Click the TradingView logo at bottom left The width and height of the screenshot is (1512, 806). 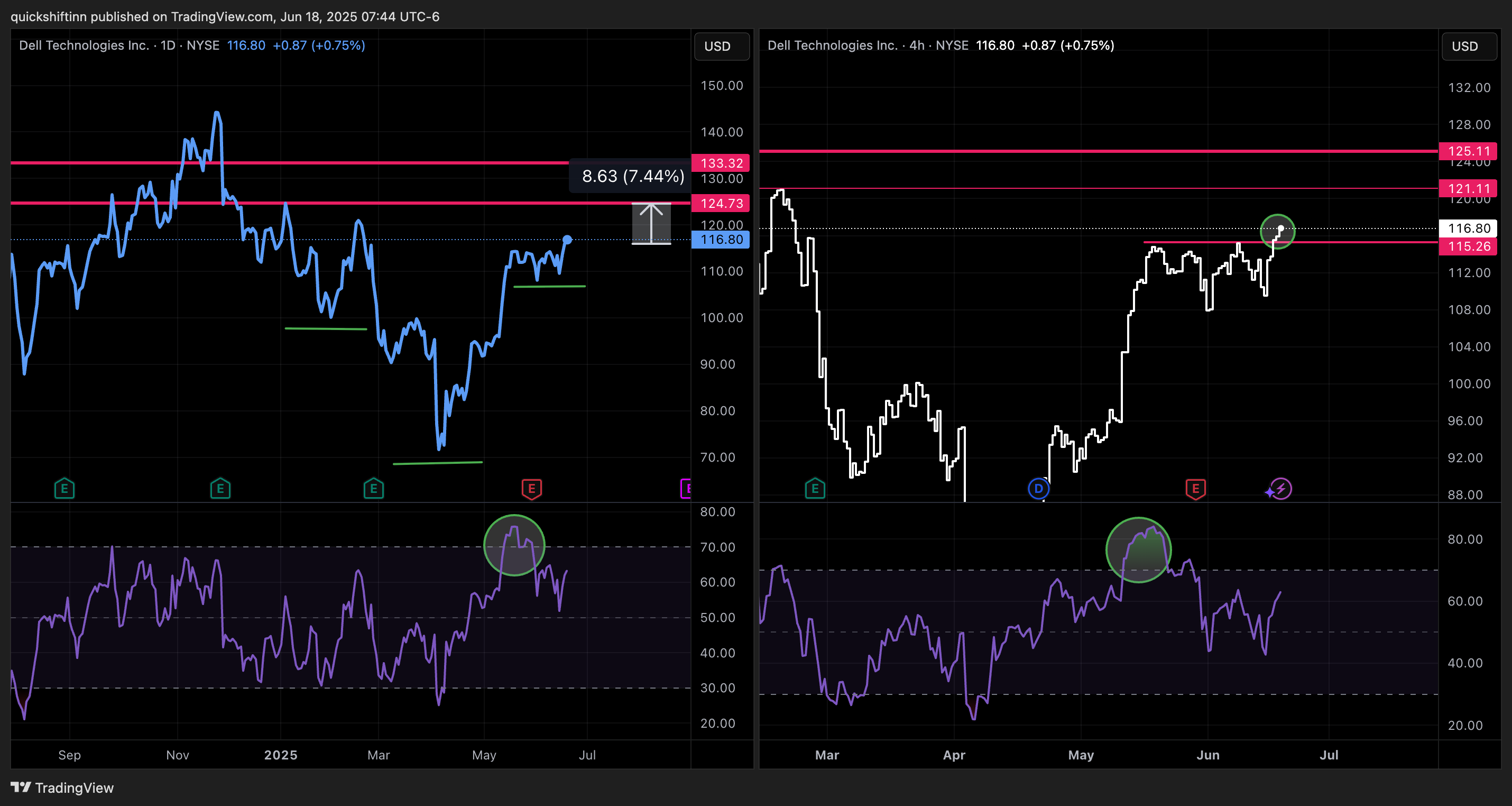pos(62,788)
